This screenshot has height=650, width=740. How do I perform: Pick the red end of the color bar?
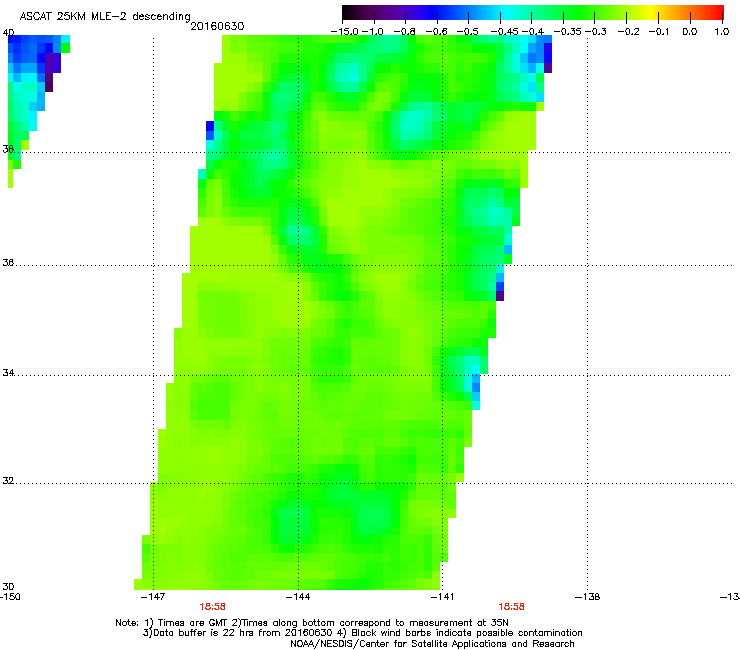click(717, 13)
